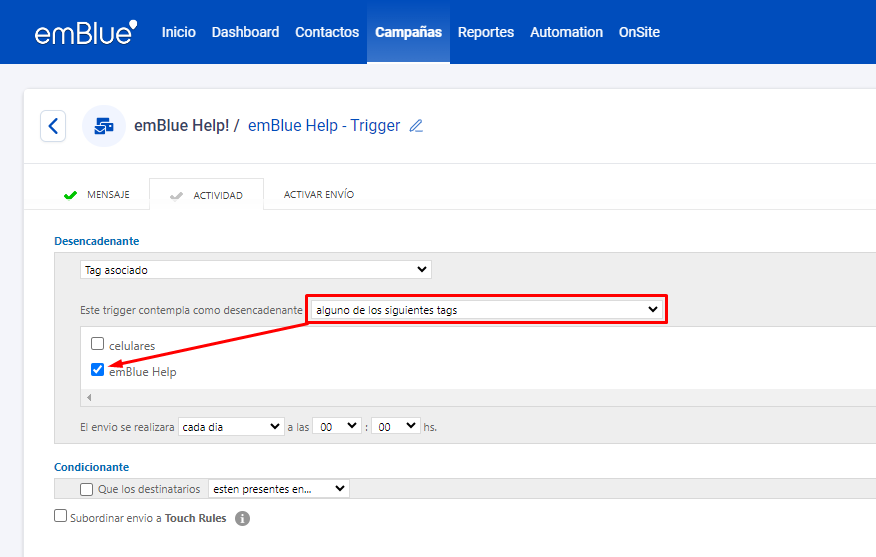Open Contactos section
Image resolution: width=876 pixels, height=557 pixels.
point(327,32)
